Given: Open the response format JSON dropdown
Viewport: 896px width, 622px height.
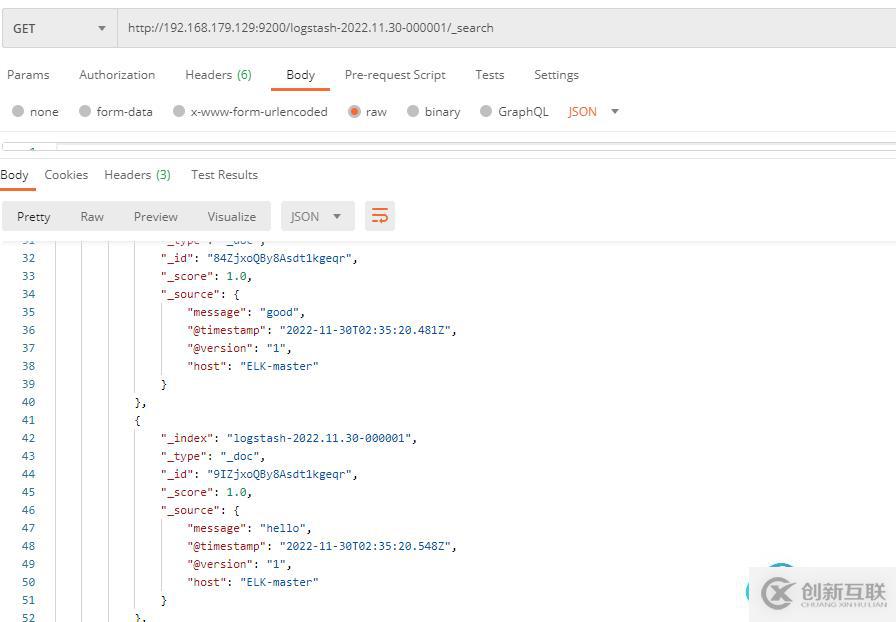Looking at the screenshot, I should pos(316,216).
